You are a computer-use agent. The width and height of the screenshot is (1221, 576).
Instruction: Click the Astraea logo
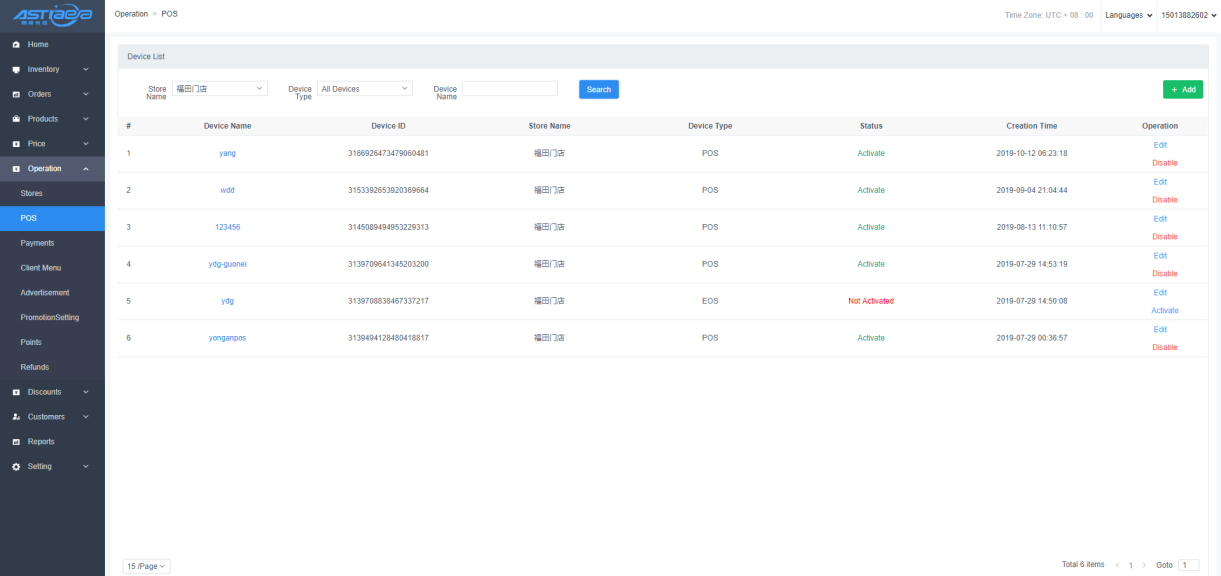[x=52, y=15]
